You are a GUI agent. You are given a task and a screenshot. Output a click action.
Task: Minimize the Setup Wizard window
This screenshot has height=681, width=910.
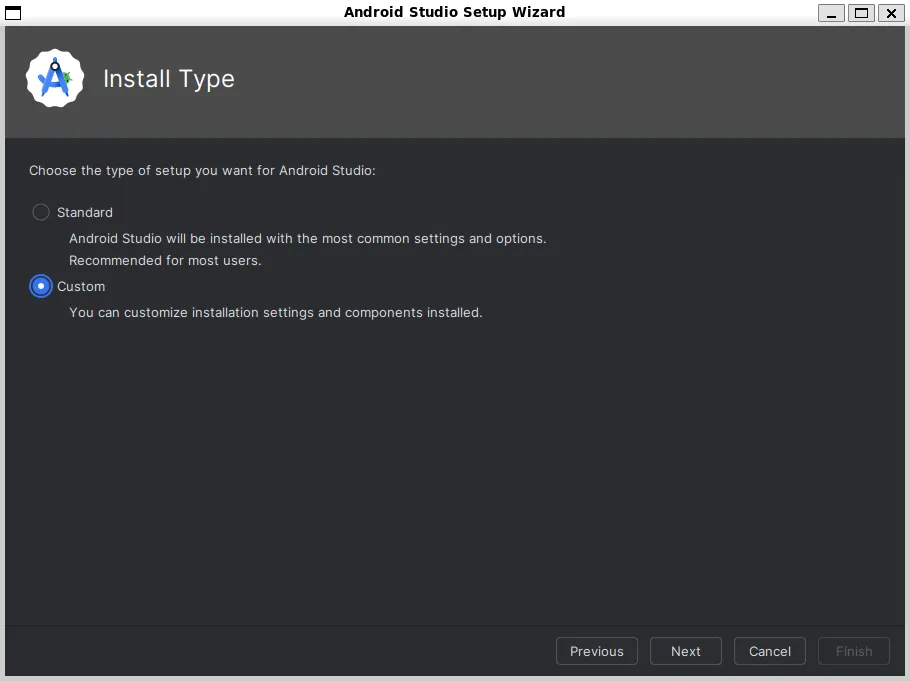point(831,13)
